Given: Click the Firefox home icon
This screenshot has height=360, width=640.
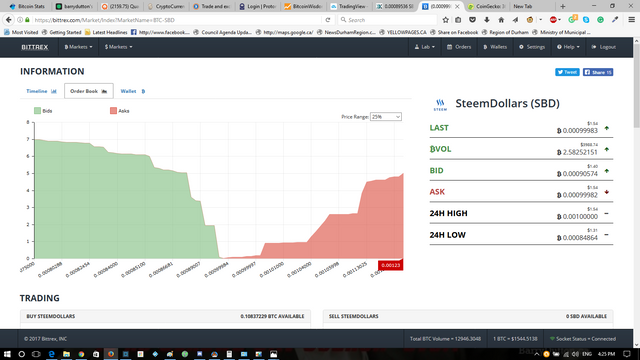Looking at the screenshot, I should [x=501, y=20].
